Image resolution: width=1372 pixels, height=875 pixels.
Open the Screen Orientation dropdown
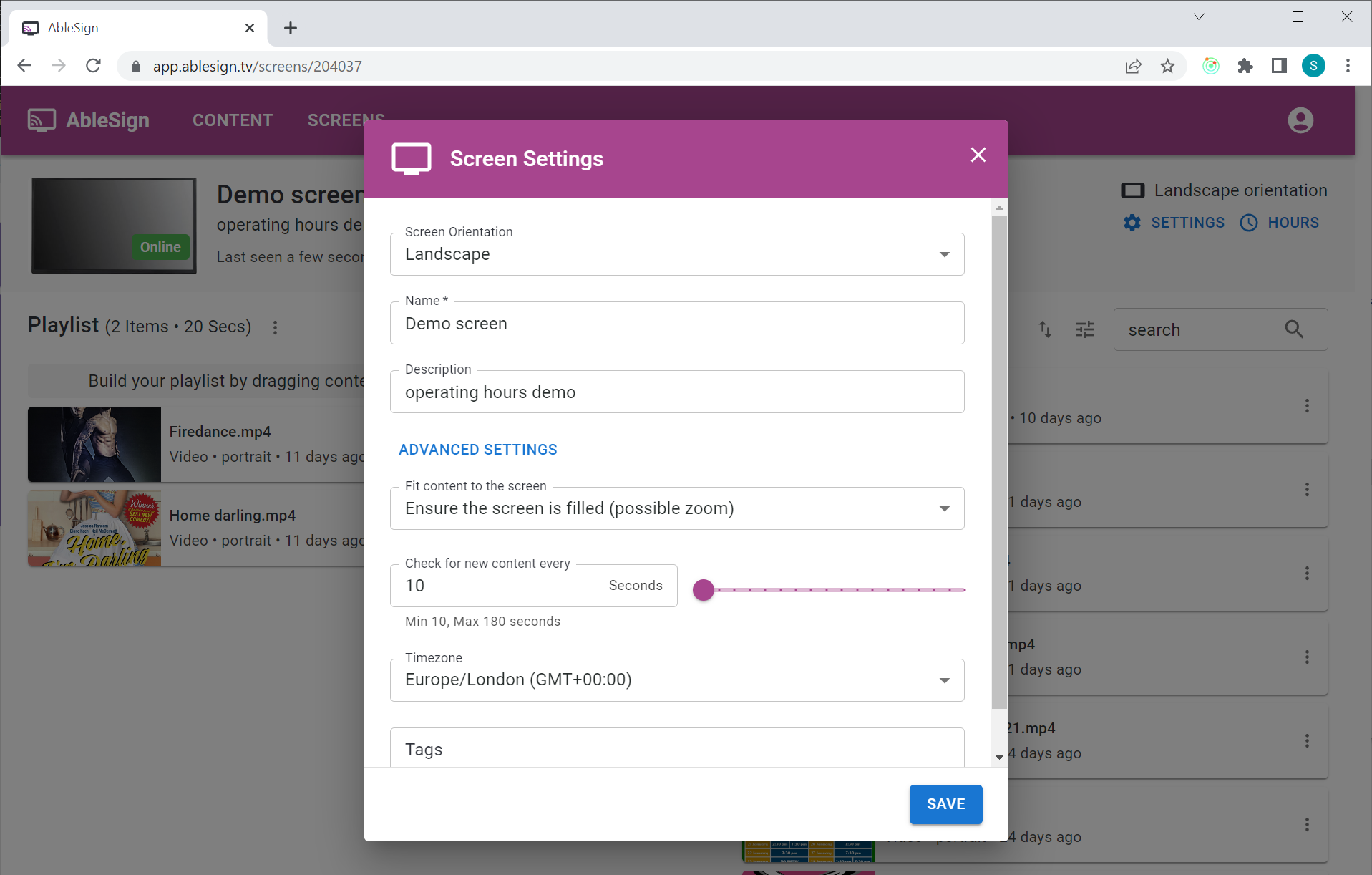[x=944, y=254]
